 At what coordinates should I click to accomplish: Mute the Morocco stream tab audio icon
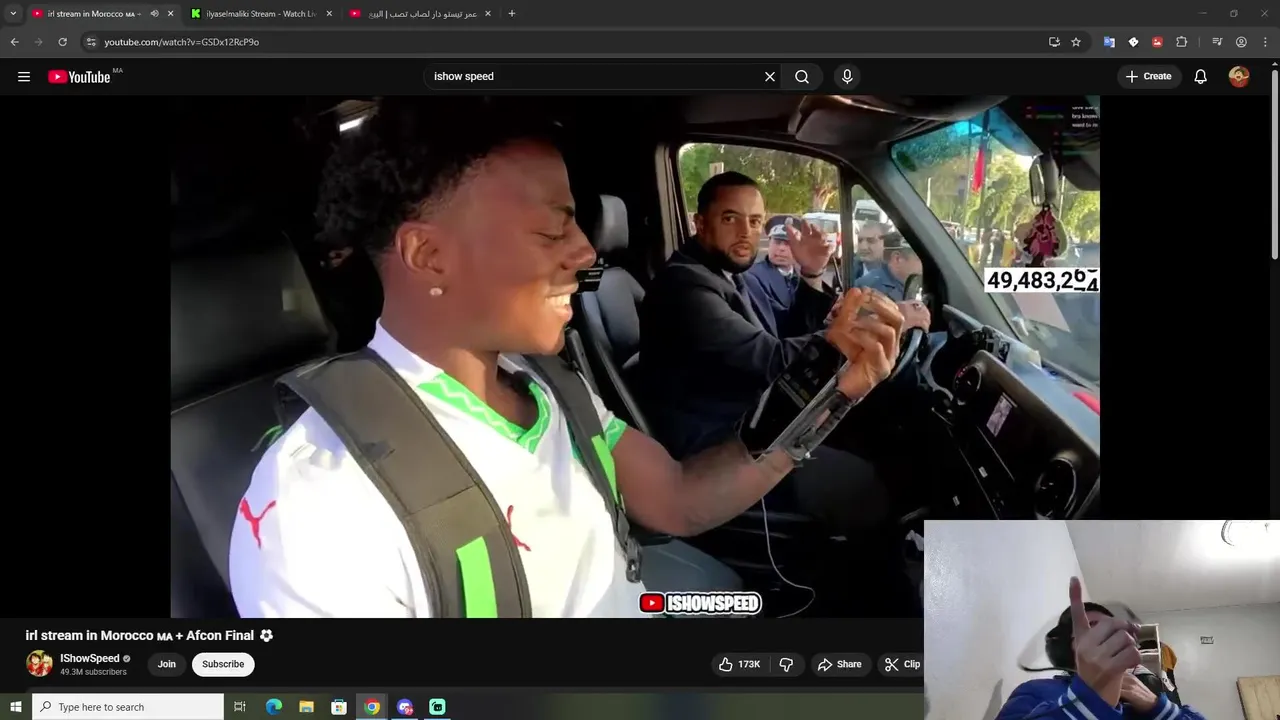(154, 14)
